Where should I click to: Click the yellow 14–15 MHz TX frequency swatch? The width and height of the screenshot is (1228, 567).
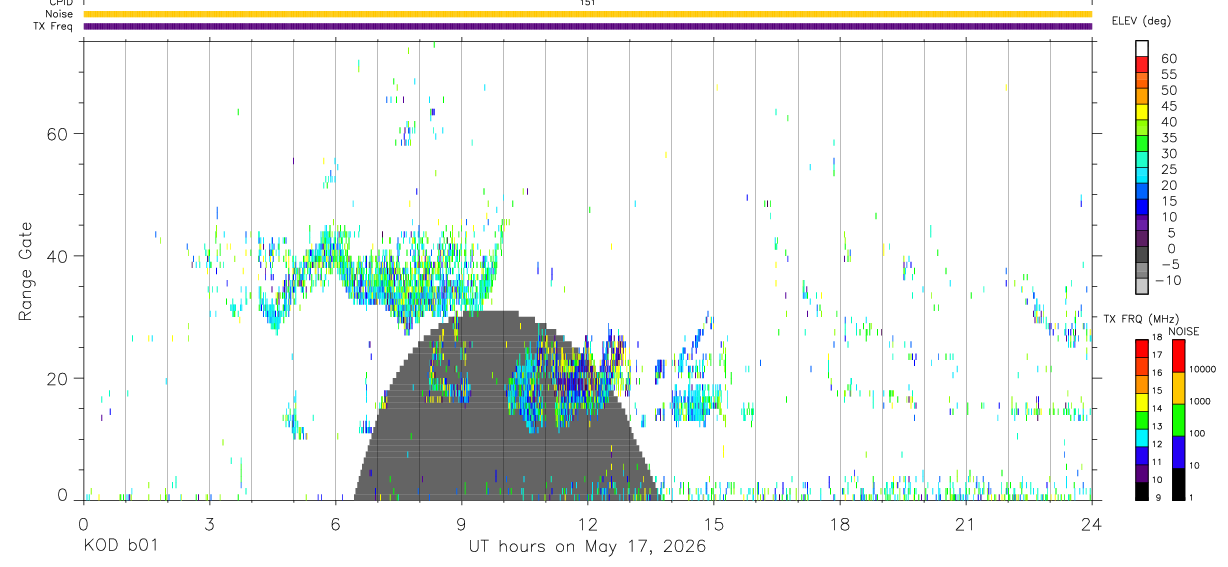click(1141, 401)
